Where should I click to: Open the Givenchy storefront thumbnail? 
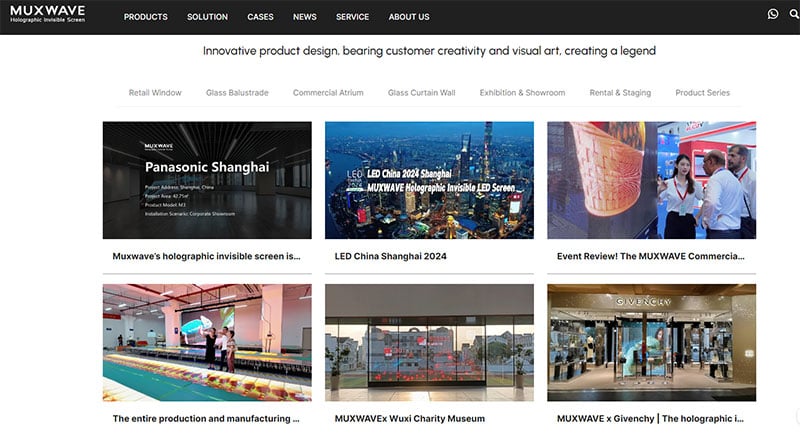[652, 343]
